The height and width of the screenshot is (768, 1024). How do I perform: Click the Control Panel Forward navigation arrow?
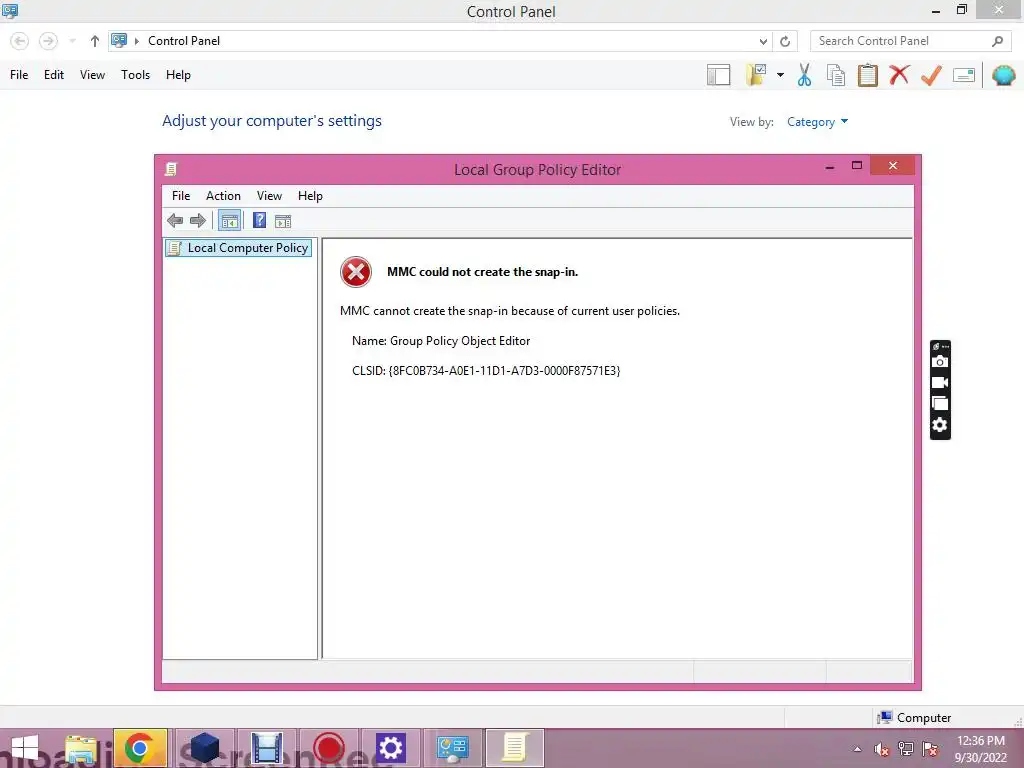48,41
